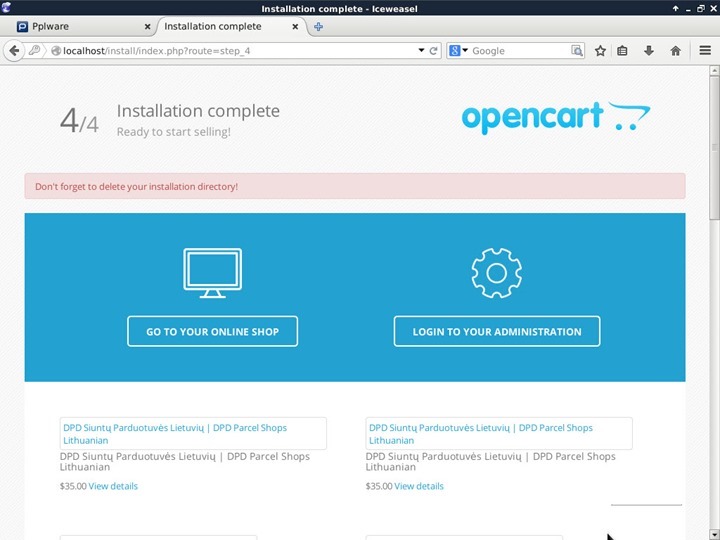
Task: Open the URL history dropdown arrow
Action: (421, 50)
